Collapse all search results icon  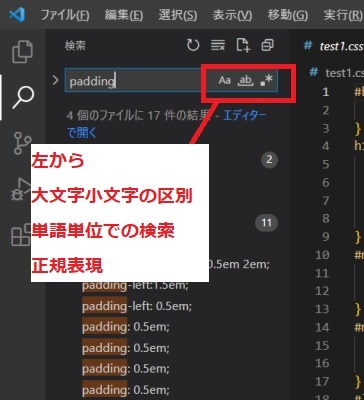pyautogui.click(x=267, y=45)
